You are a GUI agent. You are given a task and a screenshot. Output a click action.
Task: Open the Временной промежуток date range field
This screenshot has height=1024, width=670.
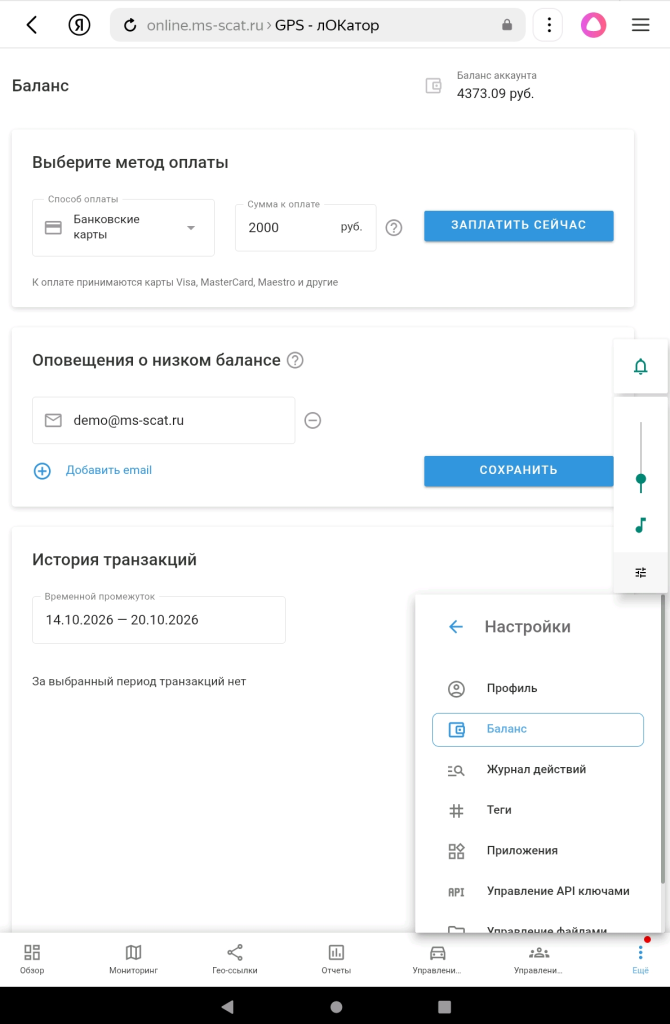(x=159, y=620)
